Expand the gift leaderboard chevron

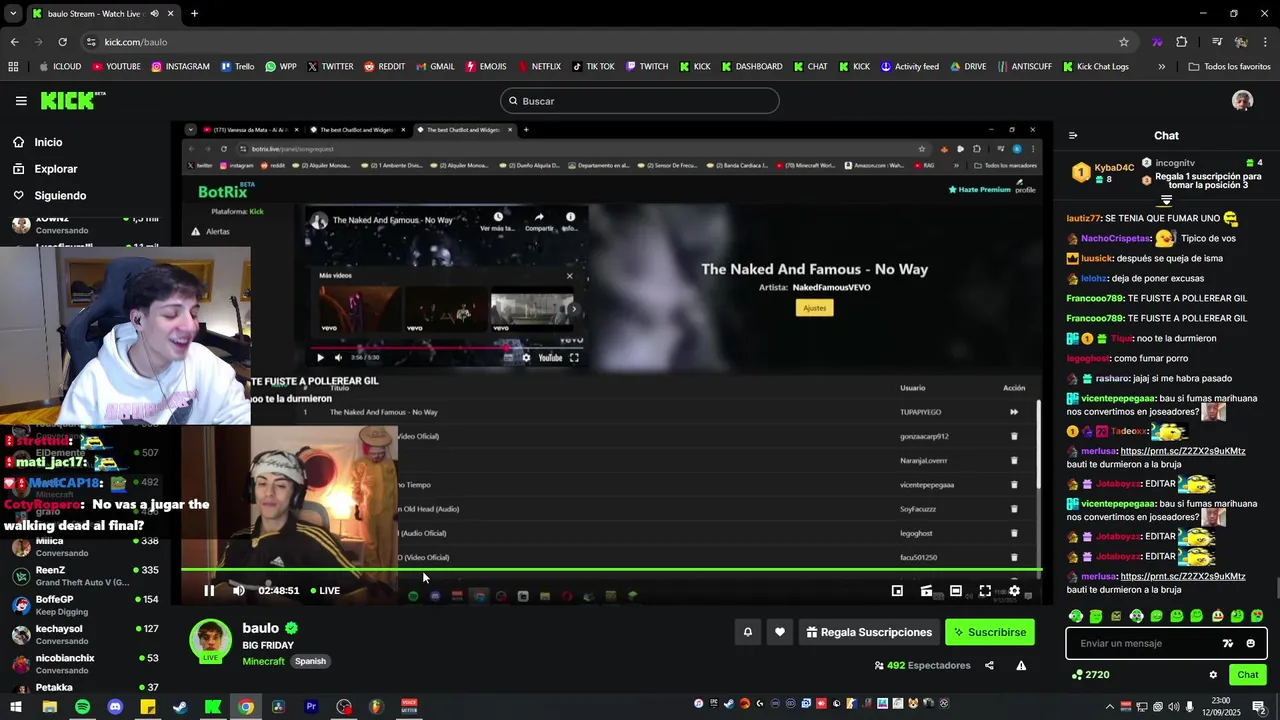1166,201
